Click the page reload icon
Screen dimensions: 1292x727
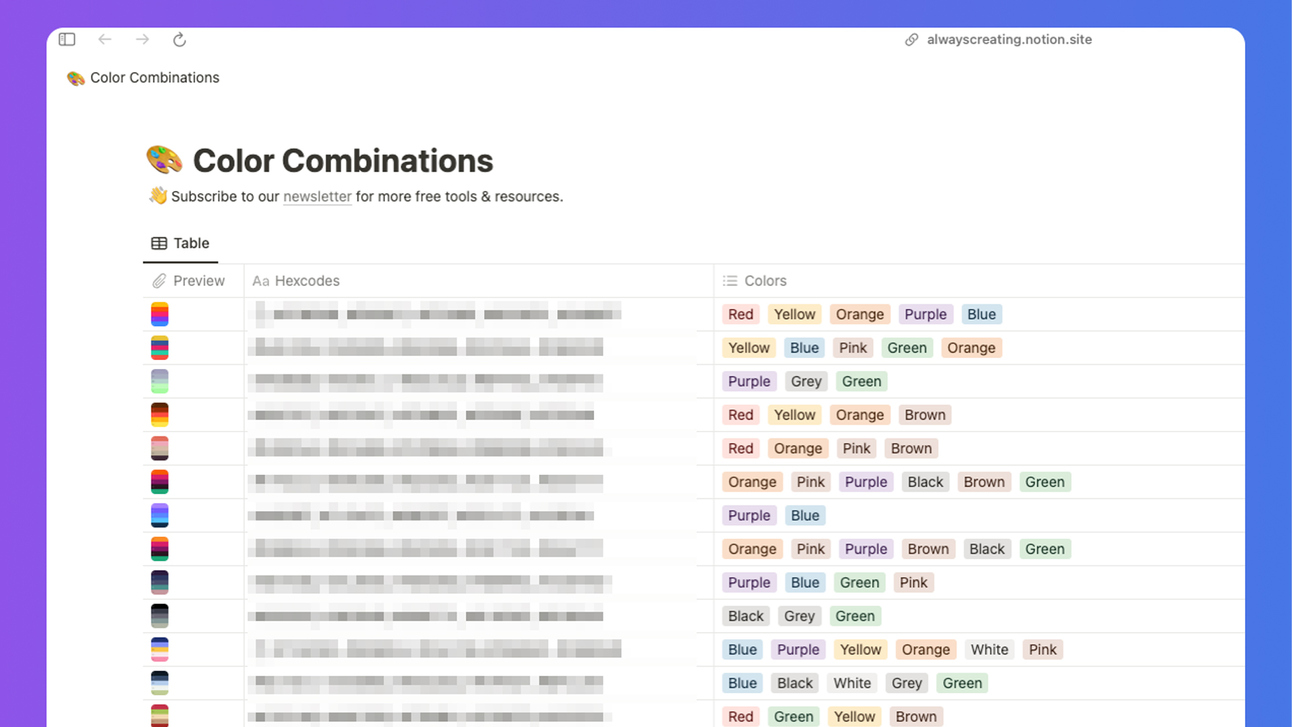click(179, 39)
